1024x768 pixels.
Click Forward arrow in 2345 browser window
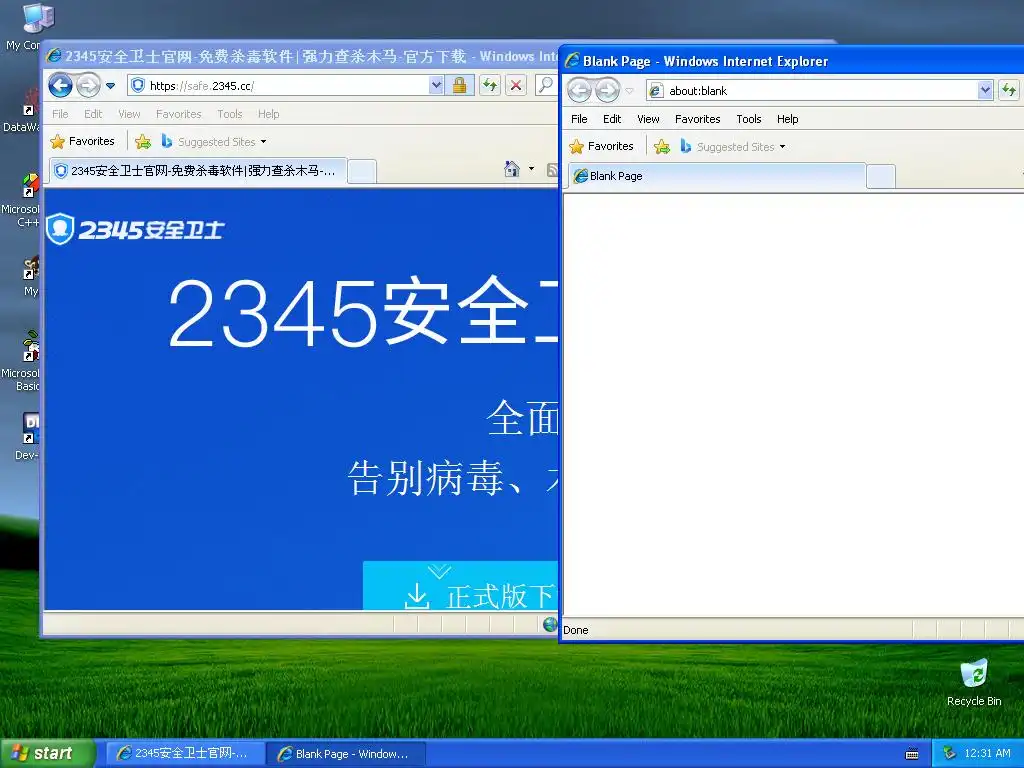tap(88, 86)
